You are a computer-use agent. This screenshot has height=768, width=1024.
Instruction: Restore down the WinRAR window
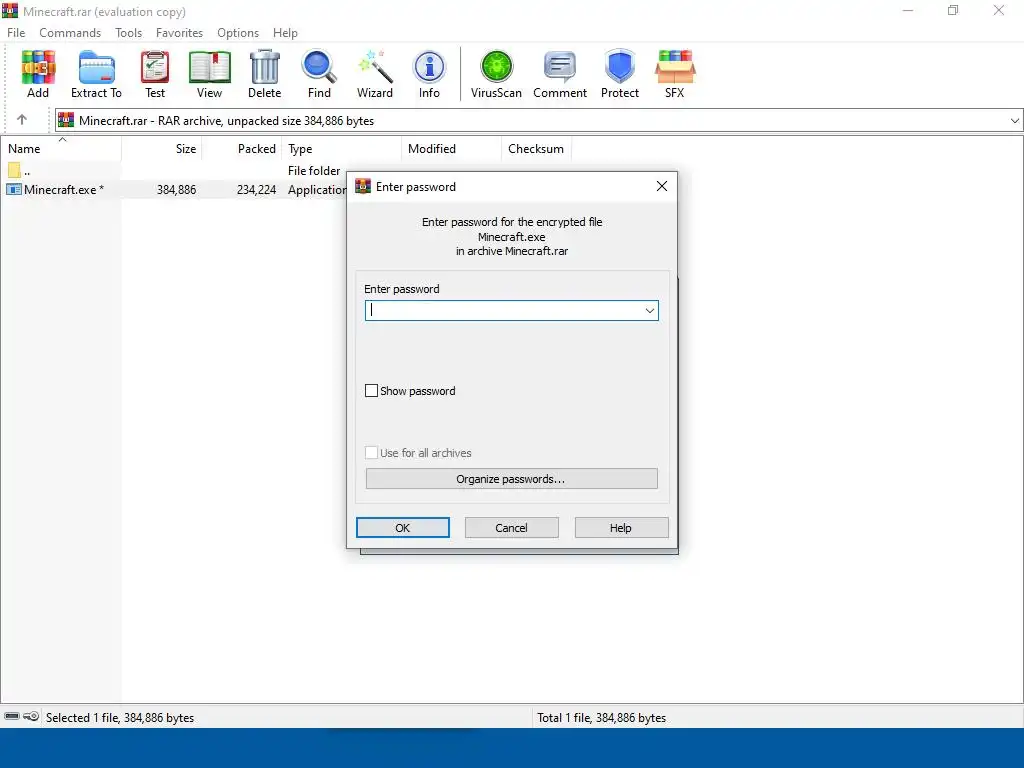[953, 10]
